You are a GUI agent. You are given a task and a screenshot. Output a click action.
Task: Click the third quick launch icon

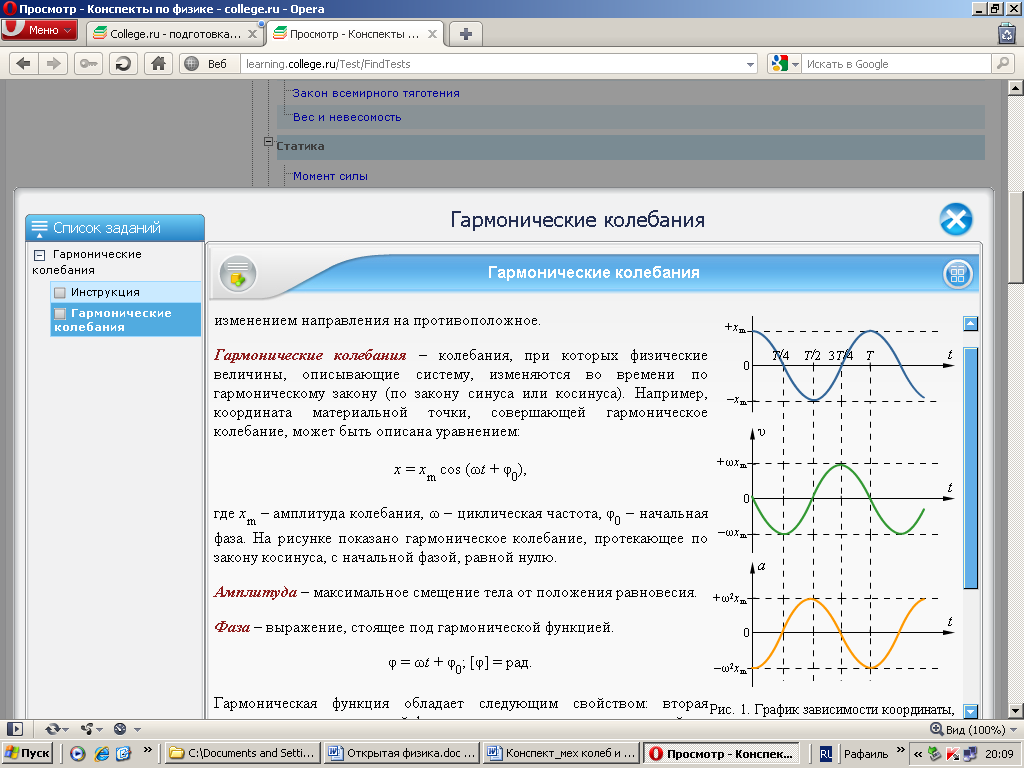(x=123, y=754)
